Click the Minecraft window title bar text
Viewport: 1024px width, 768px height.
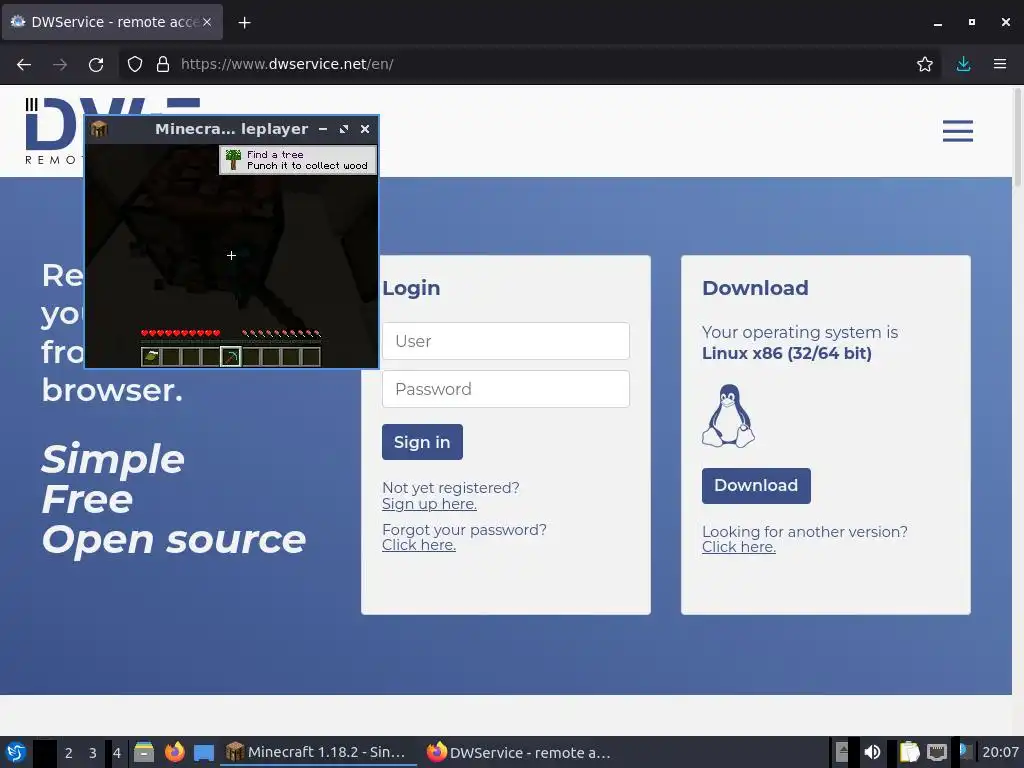231,129
